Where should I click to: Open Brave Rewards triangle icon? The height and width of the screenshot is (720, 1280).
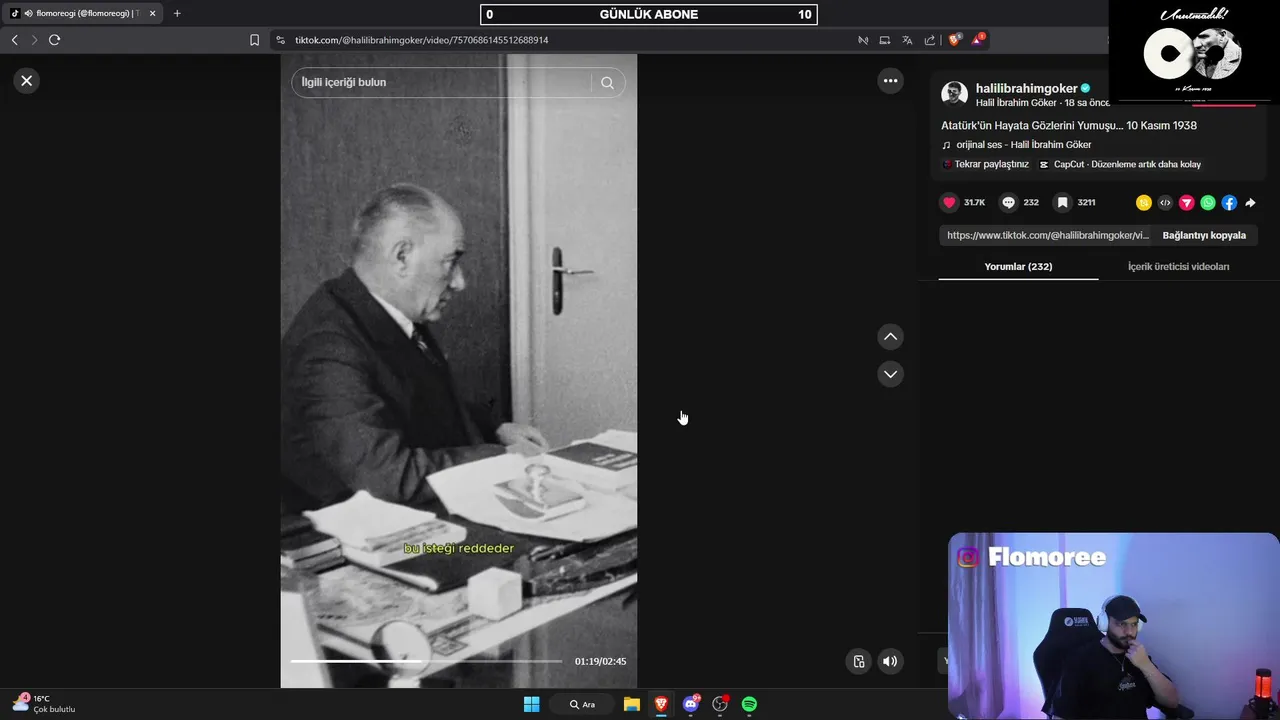pos(978,40)
